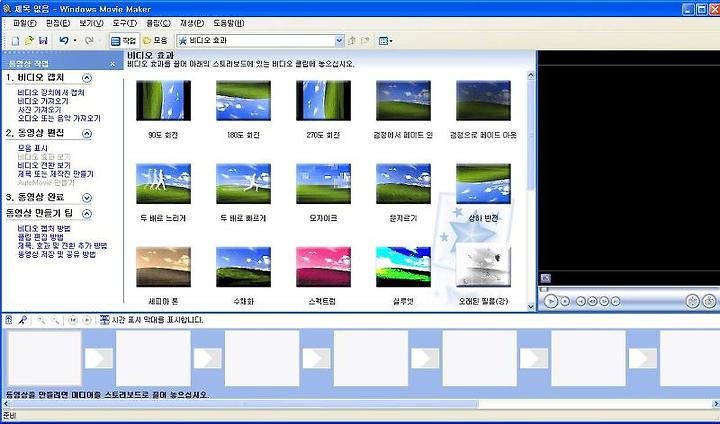Take a picture from the preview
This screenshot has width=720, height=424.
(x=709, y=301)
